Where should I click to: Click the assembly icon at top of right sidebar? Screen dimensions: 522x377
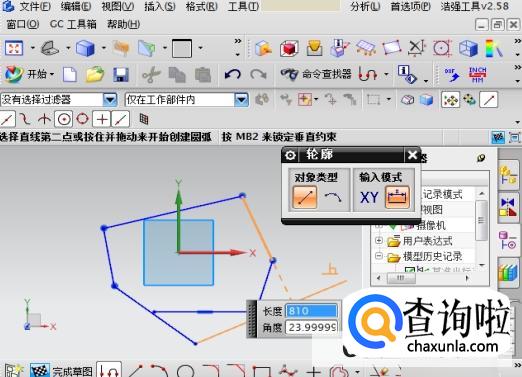tap(508, 175)
